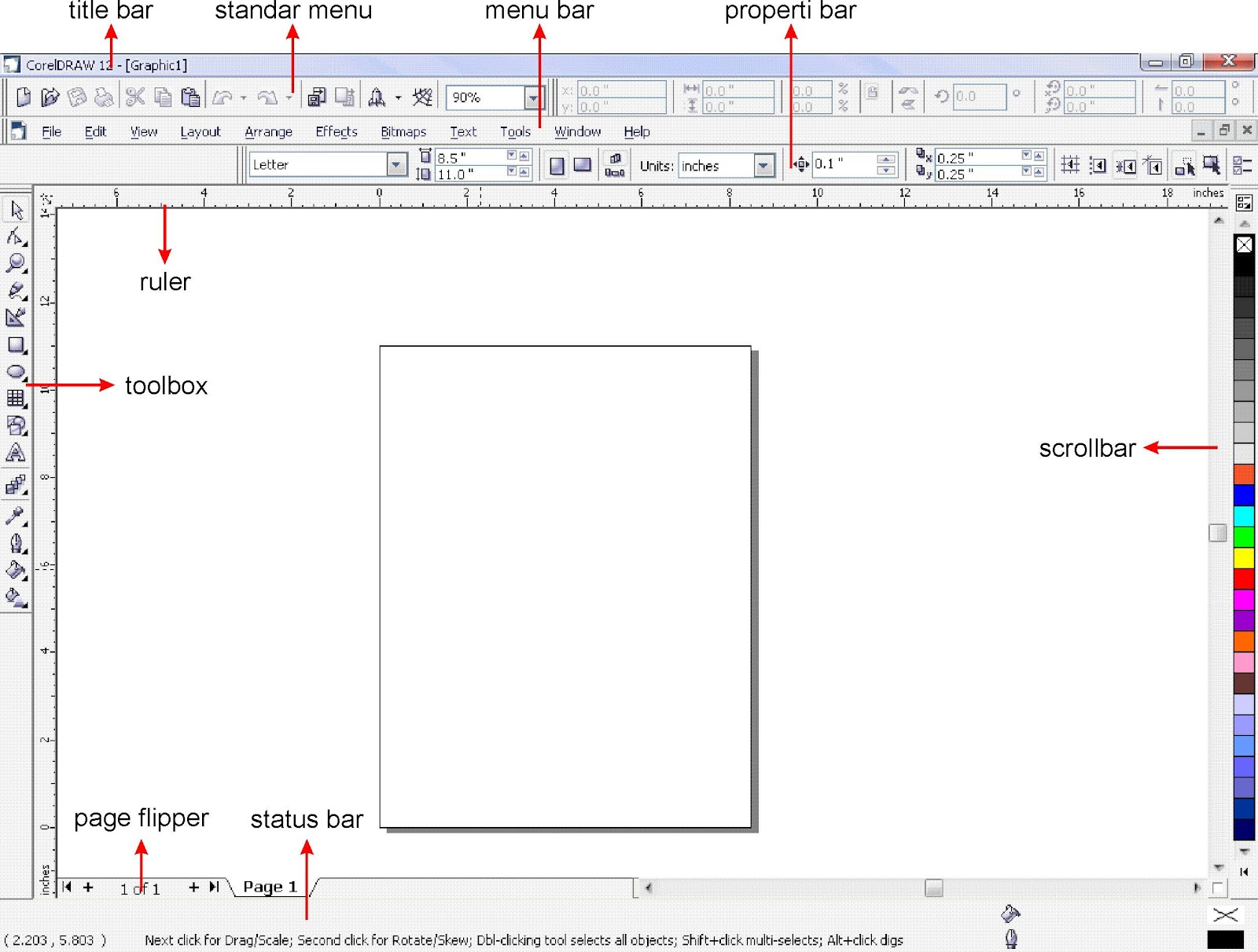Toggle Snap to Grid

(x=1070, y=165)
